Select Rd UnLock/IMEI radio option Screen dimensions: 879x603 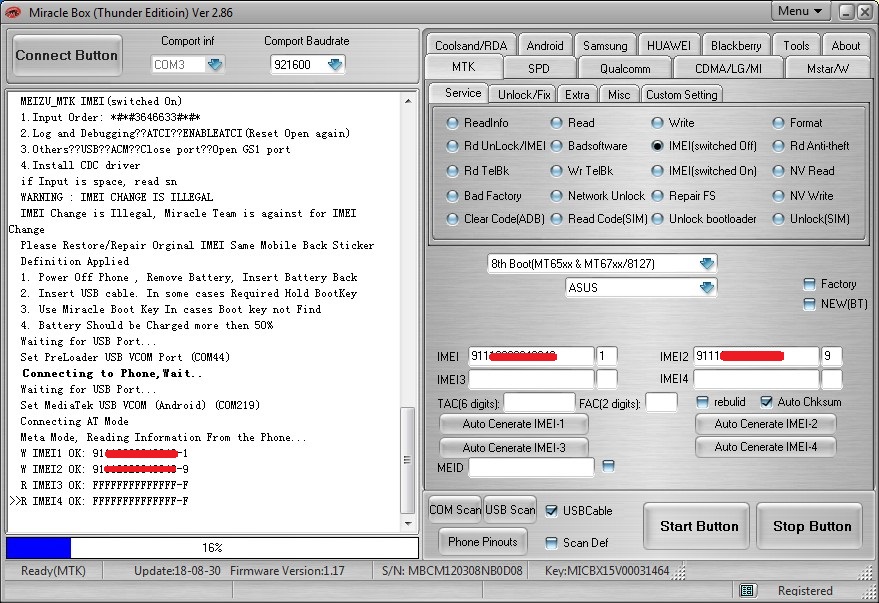(452, 146)
